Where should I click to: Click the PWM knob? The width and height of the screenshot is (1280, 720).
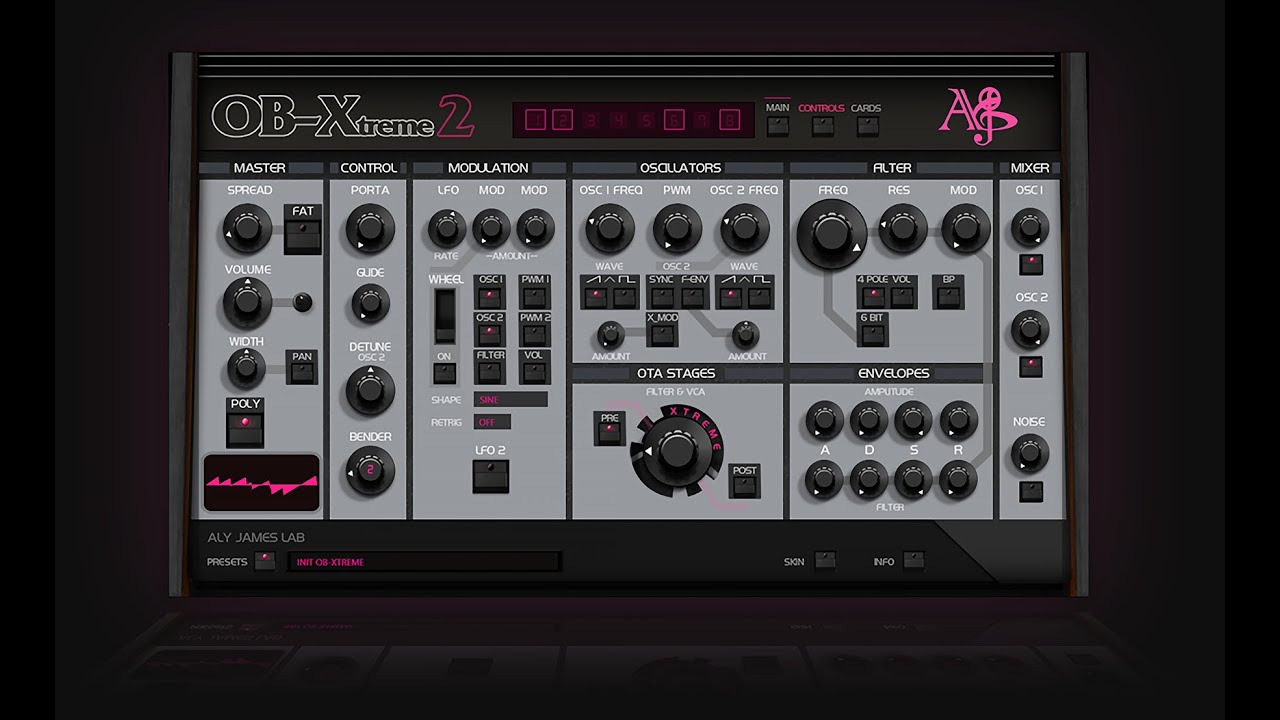click(x=677, y=228)
